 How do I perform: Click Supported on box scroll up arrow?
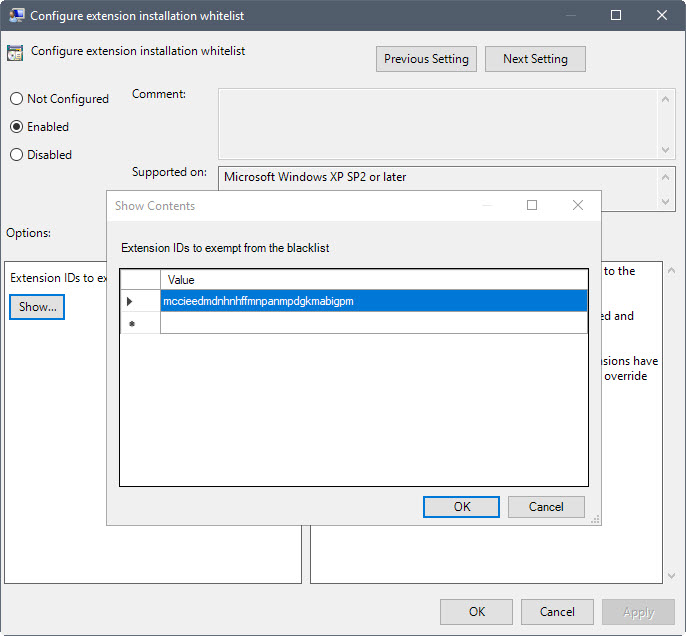(x=665, y=177)
